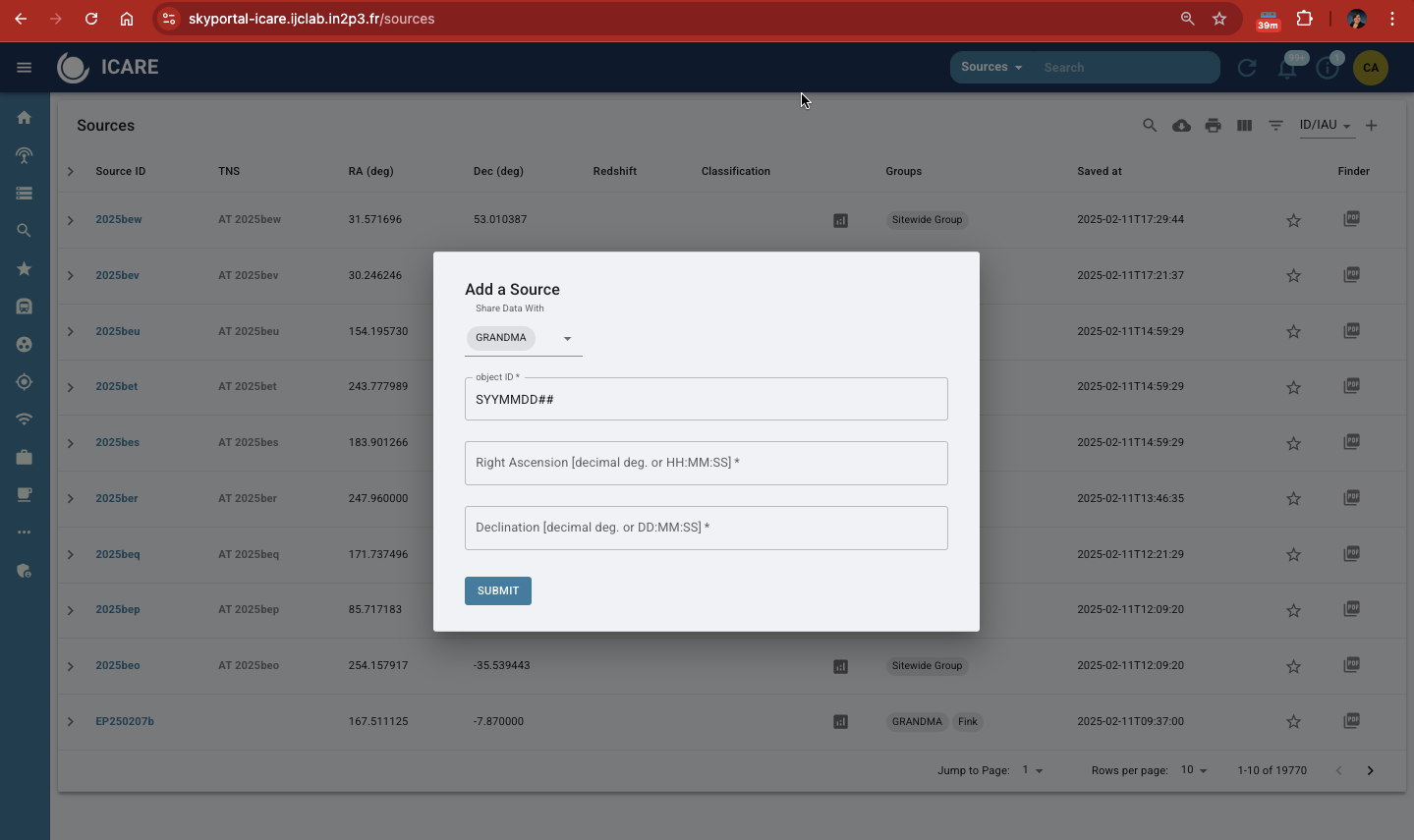
Task: Toggle favorite star for 2025beq row
Action: 1293,555
